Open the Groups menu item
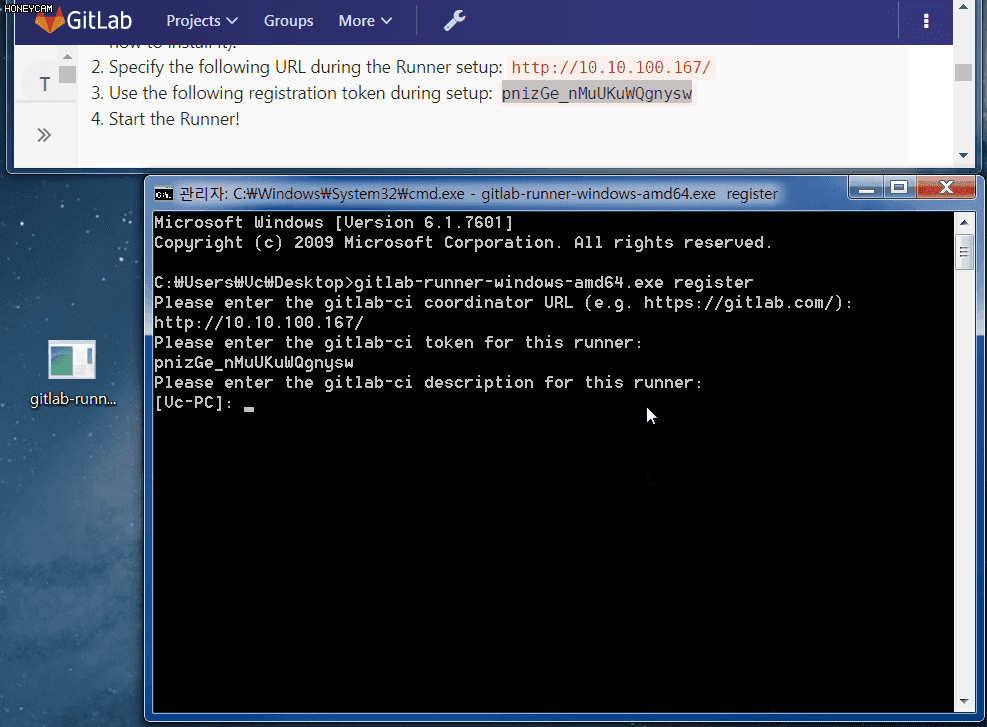The width and height of the screenshot is (987, 727). point(288,21)
